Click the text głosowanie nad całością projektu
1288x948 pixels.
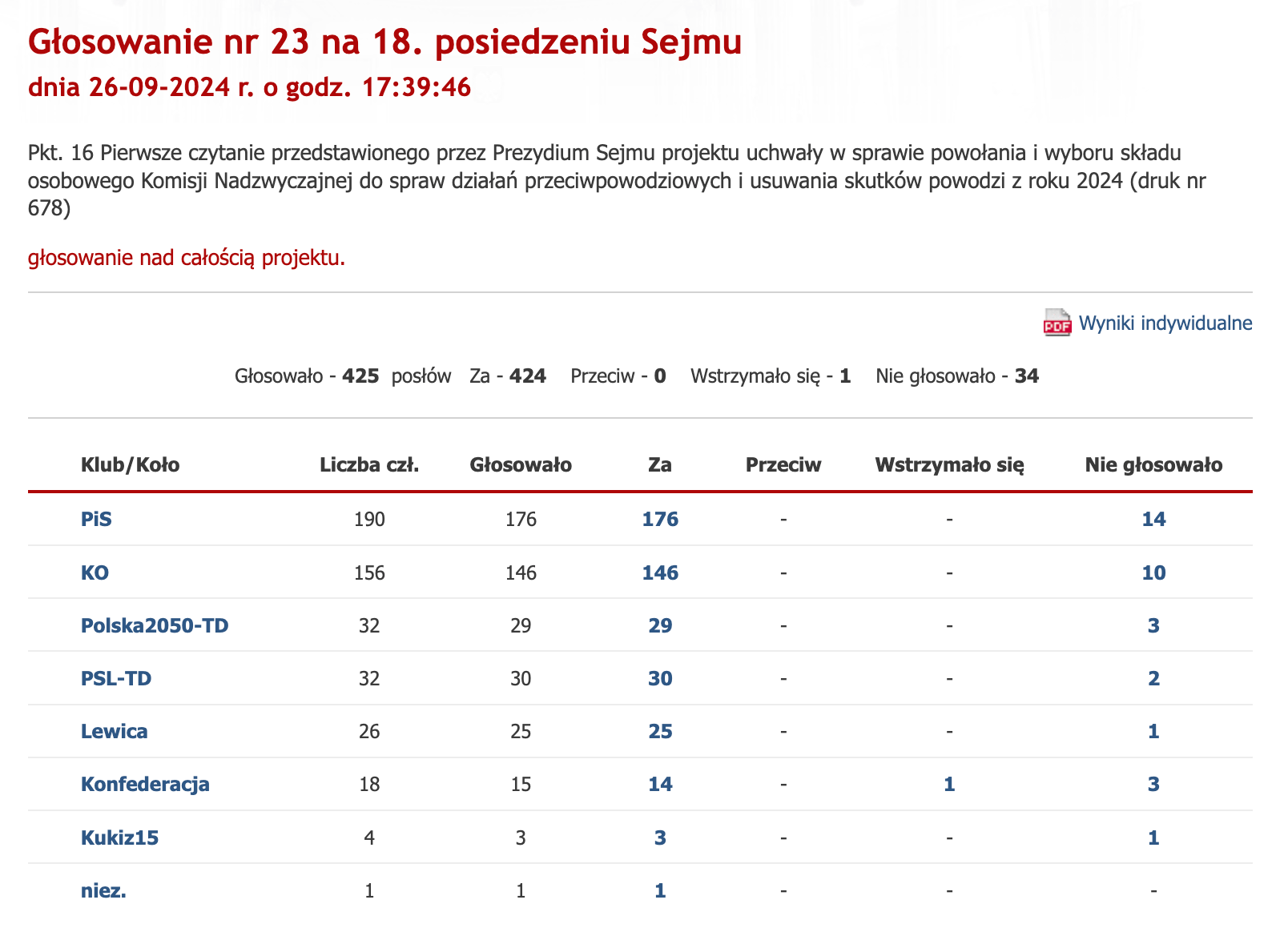pyautogui.click(x=187, y=259)
